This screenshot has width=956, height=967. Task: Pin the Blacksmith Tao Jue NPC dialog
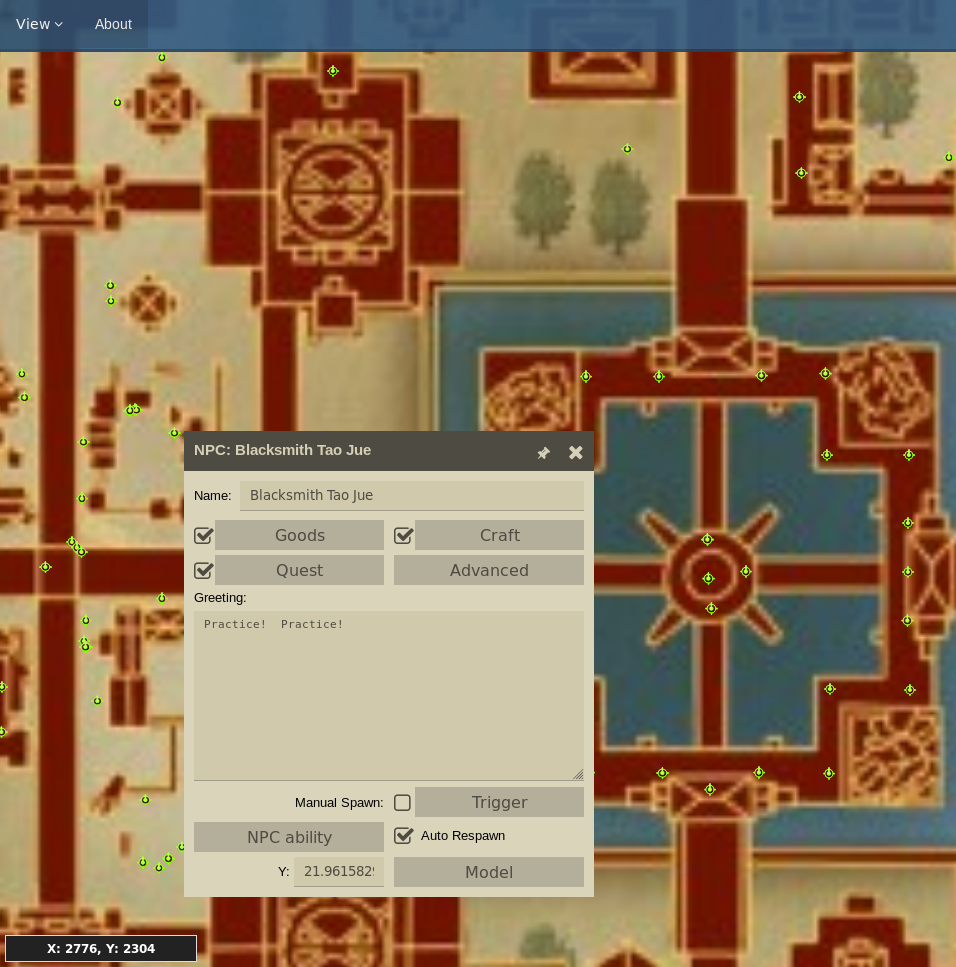pyautogui.click(x=543, y=453)
